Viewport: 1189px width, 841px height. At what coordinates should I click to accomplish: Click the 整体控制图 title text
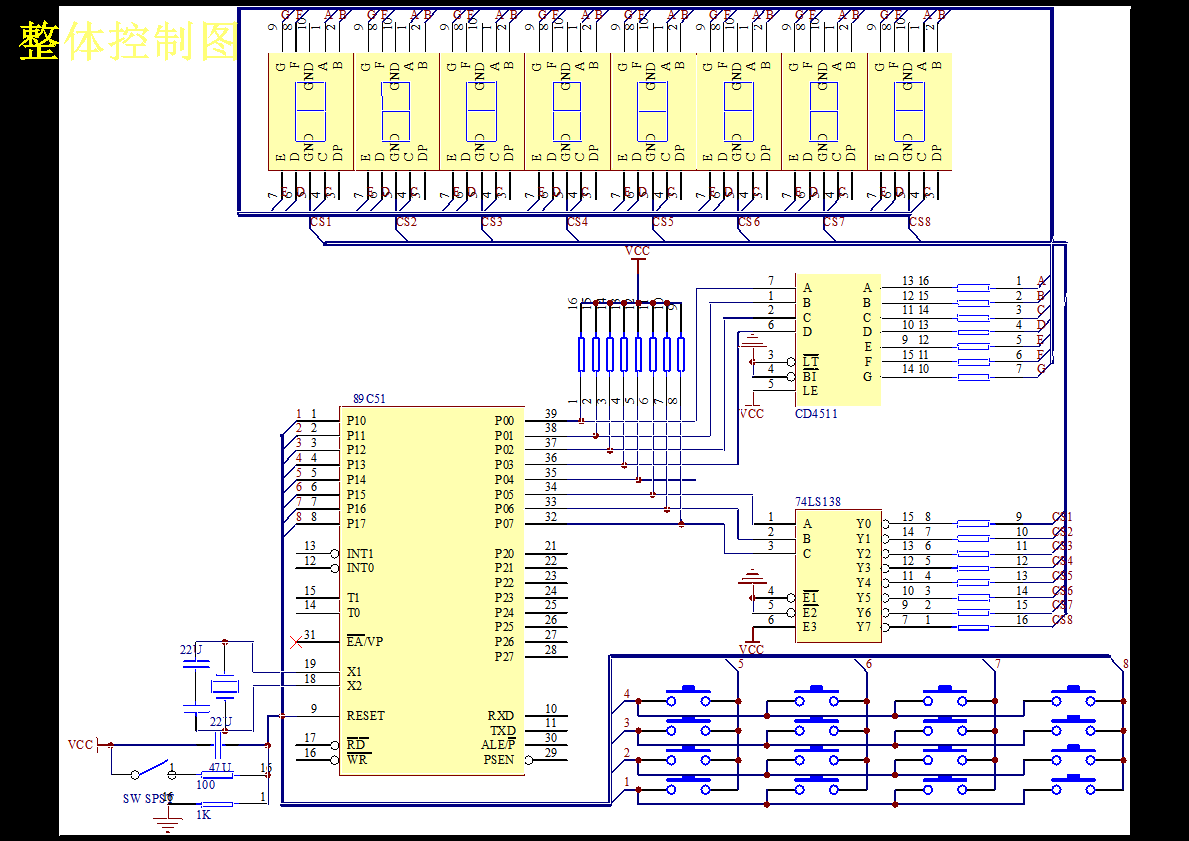128,41
